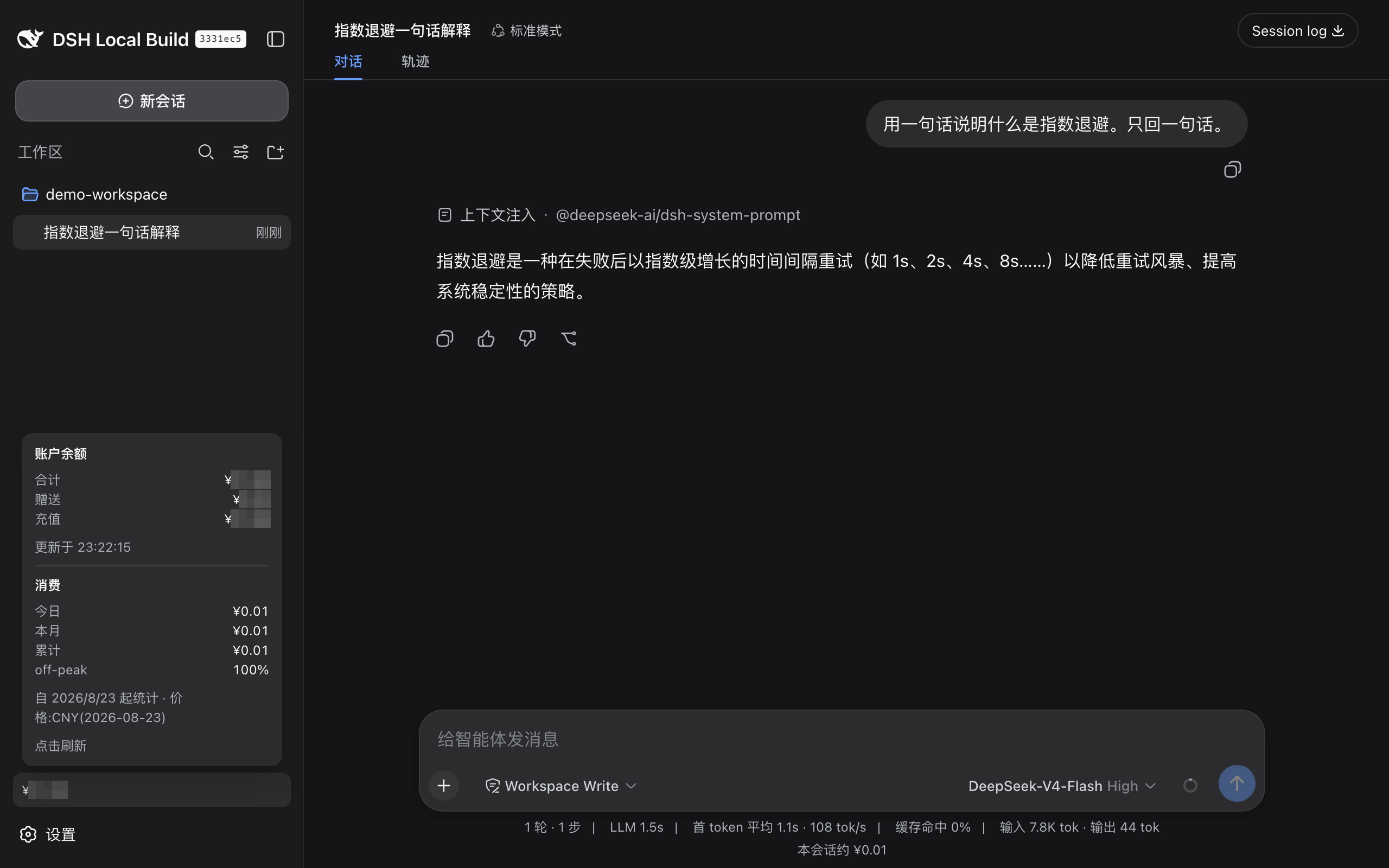Click the 上下文注入 context document icon
The width and height of the screenshot is (1389, 868).
[x=445, y=215]
